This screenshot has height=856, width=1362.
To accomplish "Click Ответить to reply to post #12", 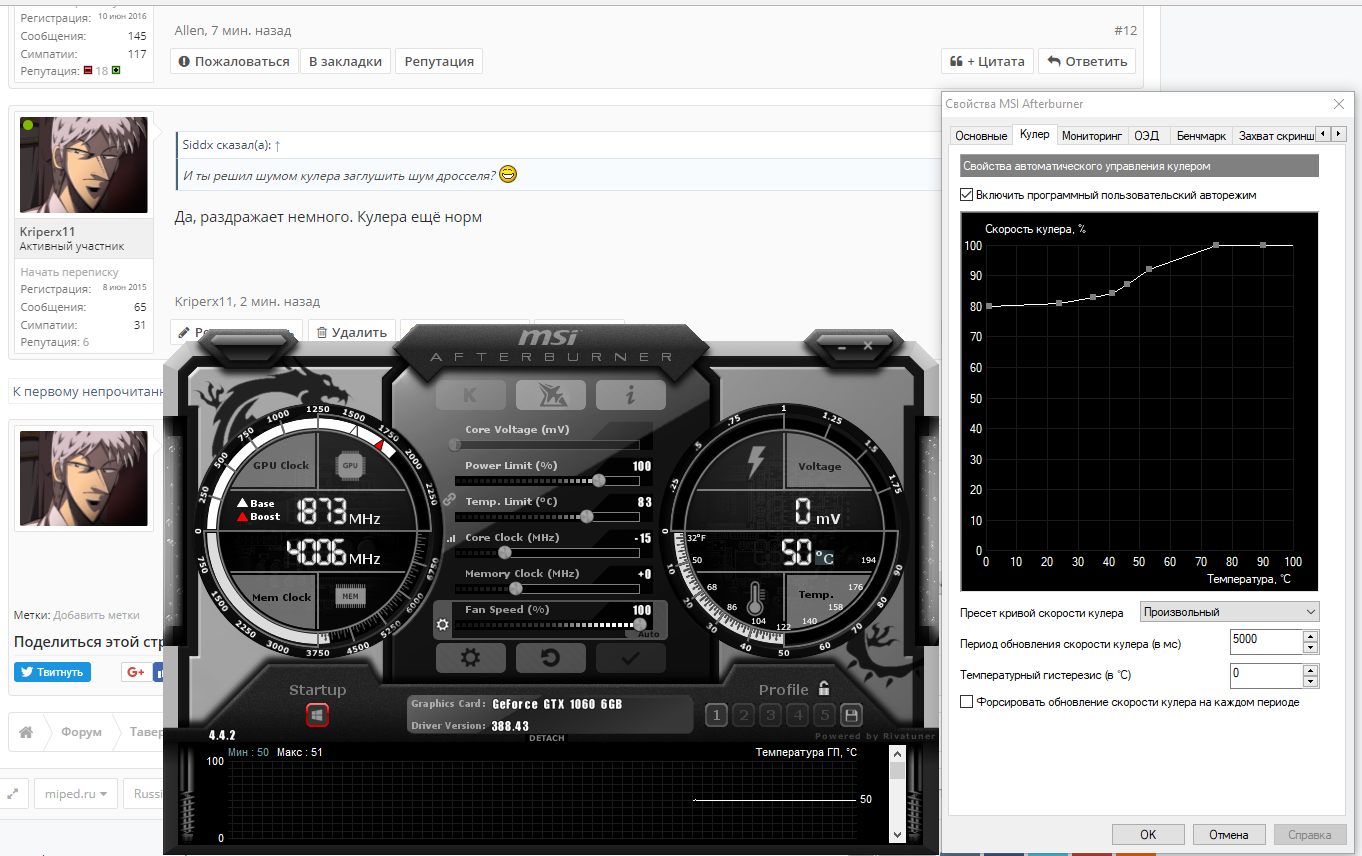I will (1087, 61).
